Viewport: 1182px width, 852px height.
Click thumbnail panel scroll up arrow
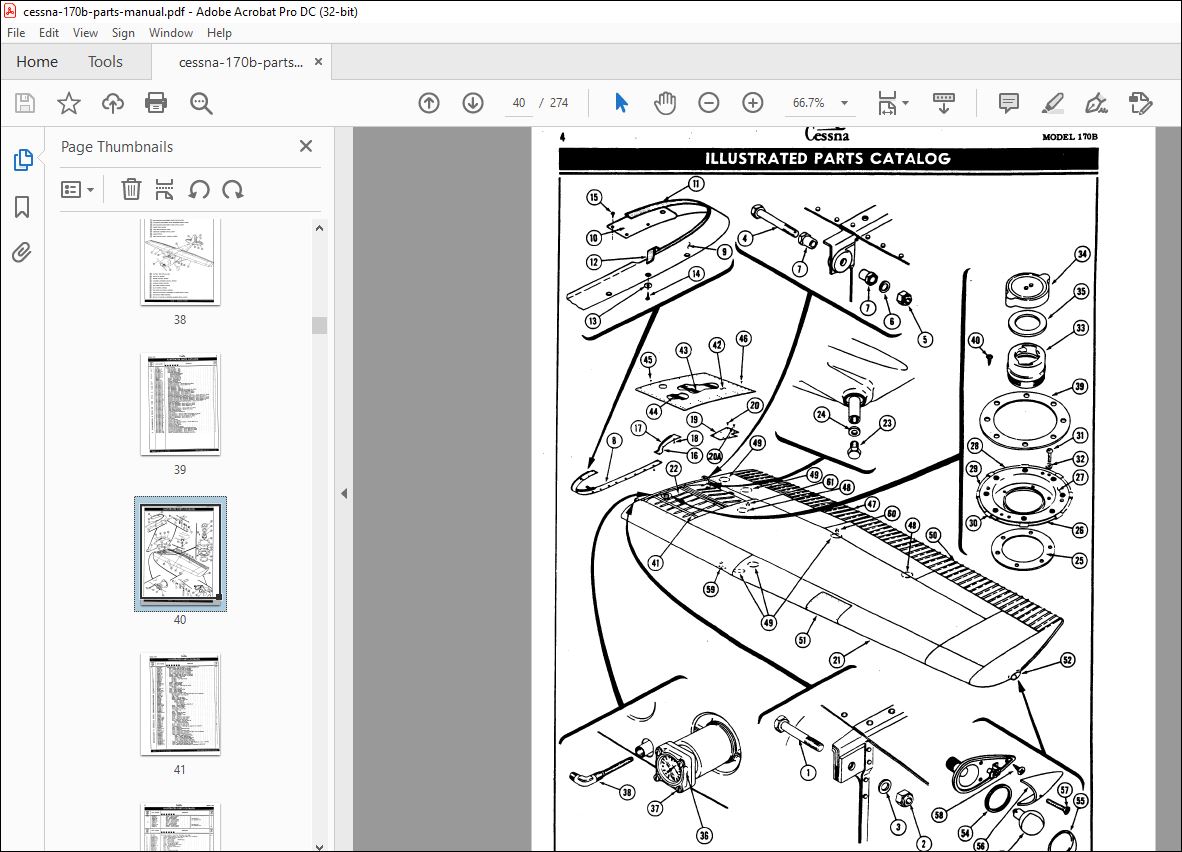pyautogui.click(x=320, y=228)
